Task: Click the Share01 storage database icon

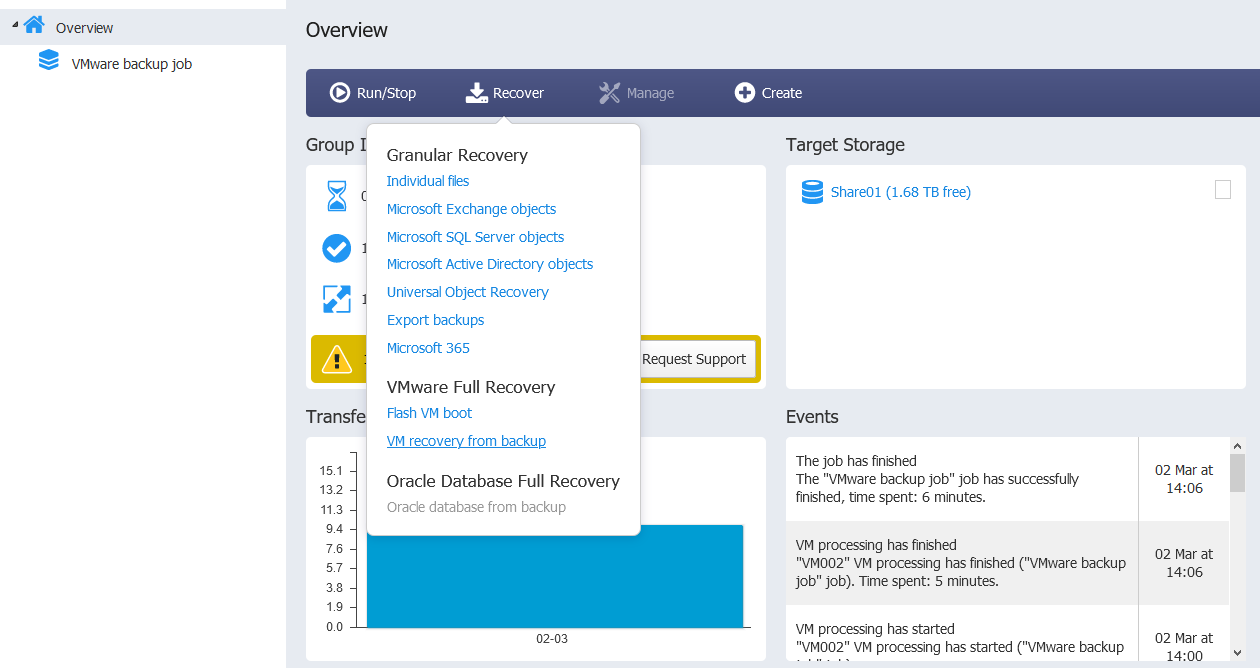Action: [x=812, y=192]
